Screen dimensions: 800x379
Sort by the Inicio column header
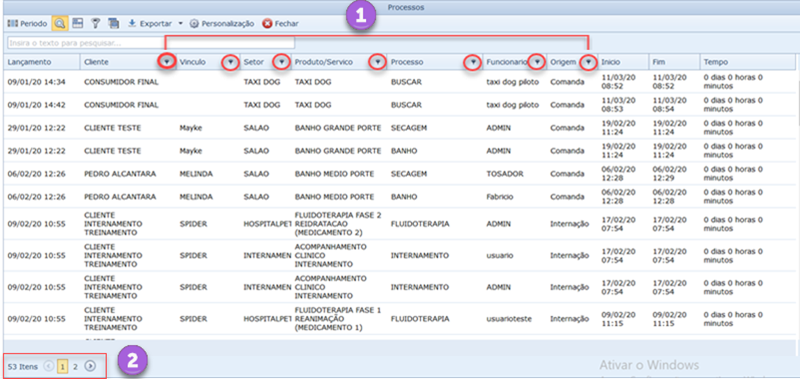point(623,62)
